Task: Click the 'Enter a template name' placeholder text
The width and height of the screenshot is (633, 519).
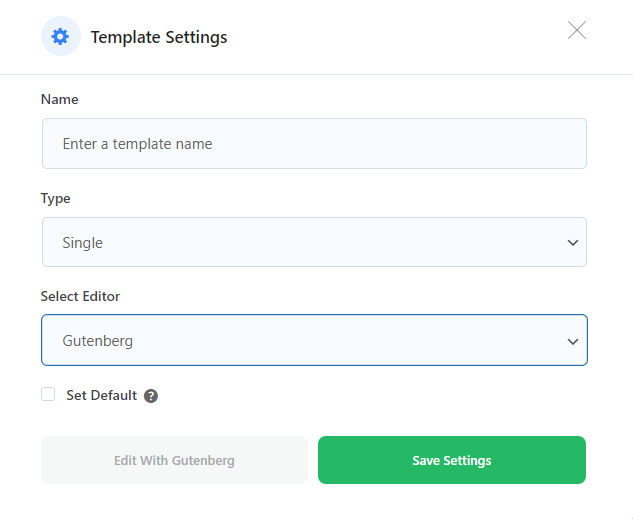Action: (137, 144)
